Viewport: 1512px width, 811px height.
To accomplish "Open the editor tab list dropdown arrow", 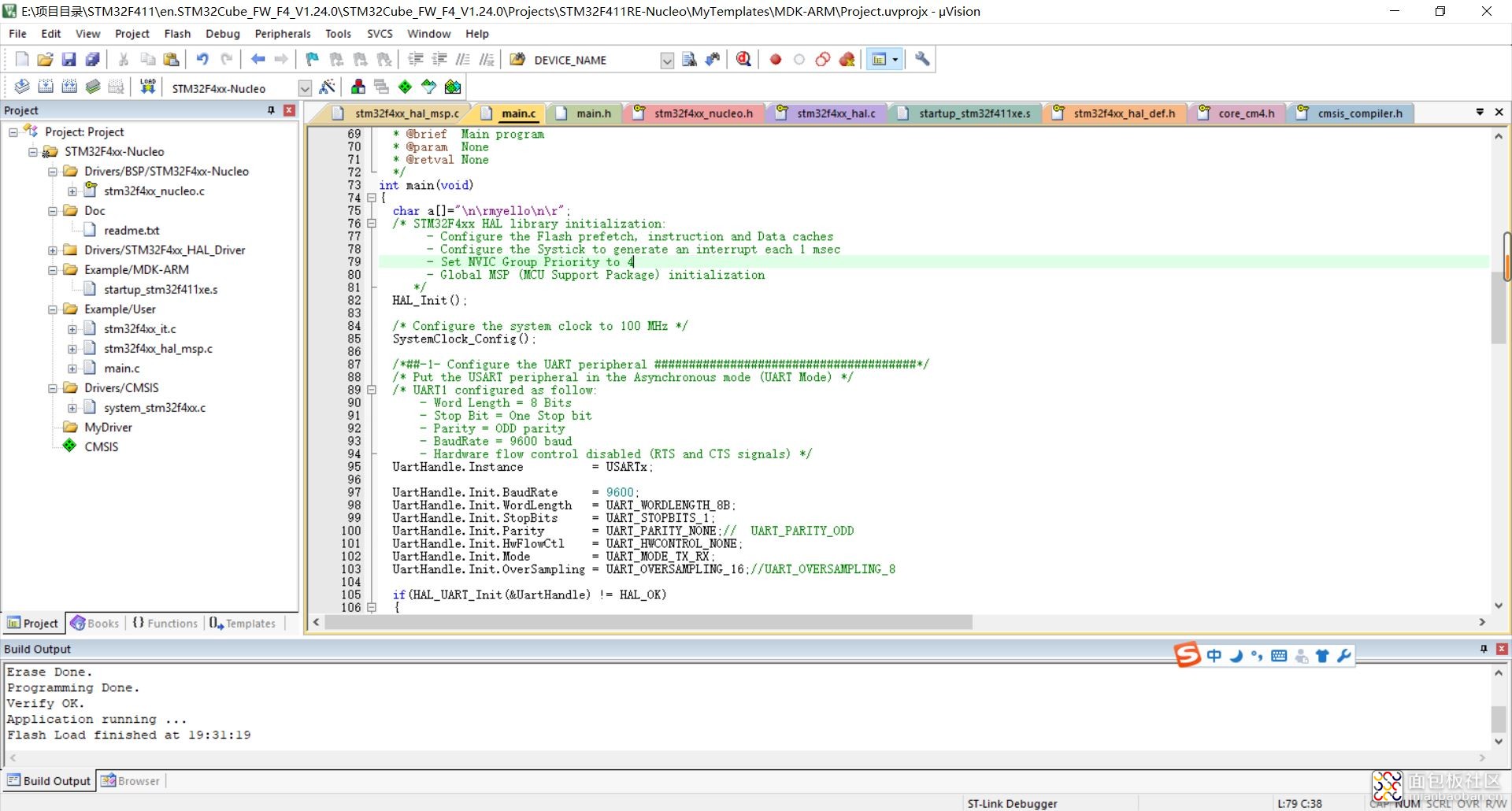I will [x=1480, y=113].
